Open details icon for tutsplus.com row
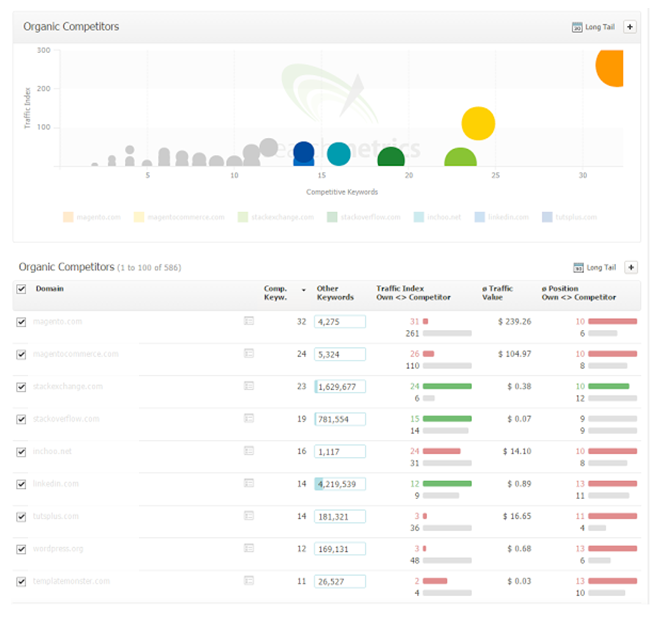Image resolution: width=659 pixels, height=621 pixels. 249,516
